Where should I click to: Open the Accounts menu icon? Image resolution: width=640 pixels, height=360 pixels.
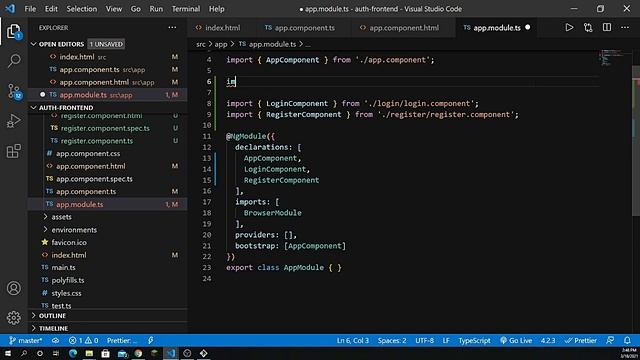click(x=13, y=288)
